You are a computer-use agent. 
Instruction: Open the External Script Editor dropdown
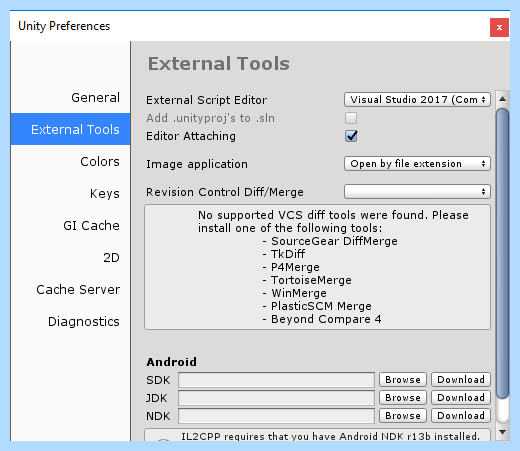417,100
